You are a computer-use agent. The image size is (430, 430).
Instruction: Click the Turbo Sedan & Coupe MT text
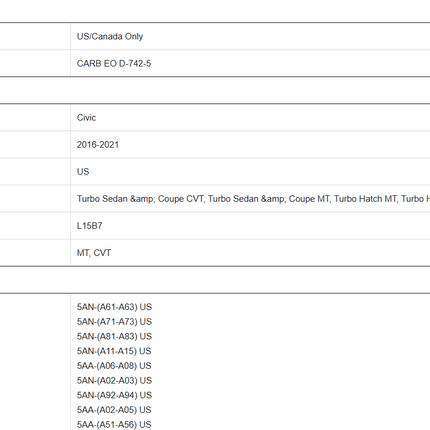tap(269, 199)
